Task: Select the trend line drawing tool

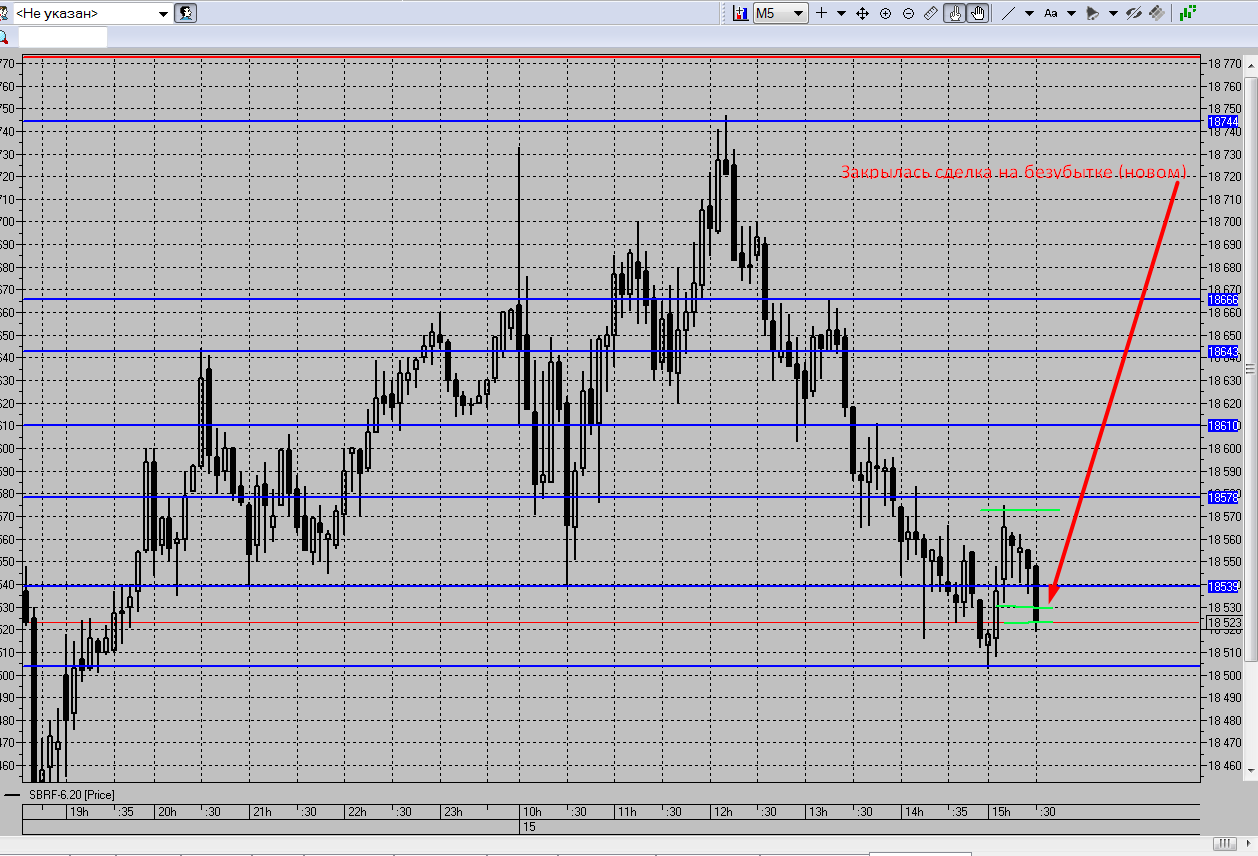Action: coord(1008,13)
